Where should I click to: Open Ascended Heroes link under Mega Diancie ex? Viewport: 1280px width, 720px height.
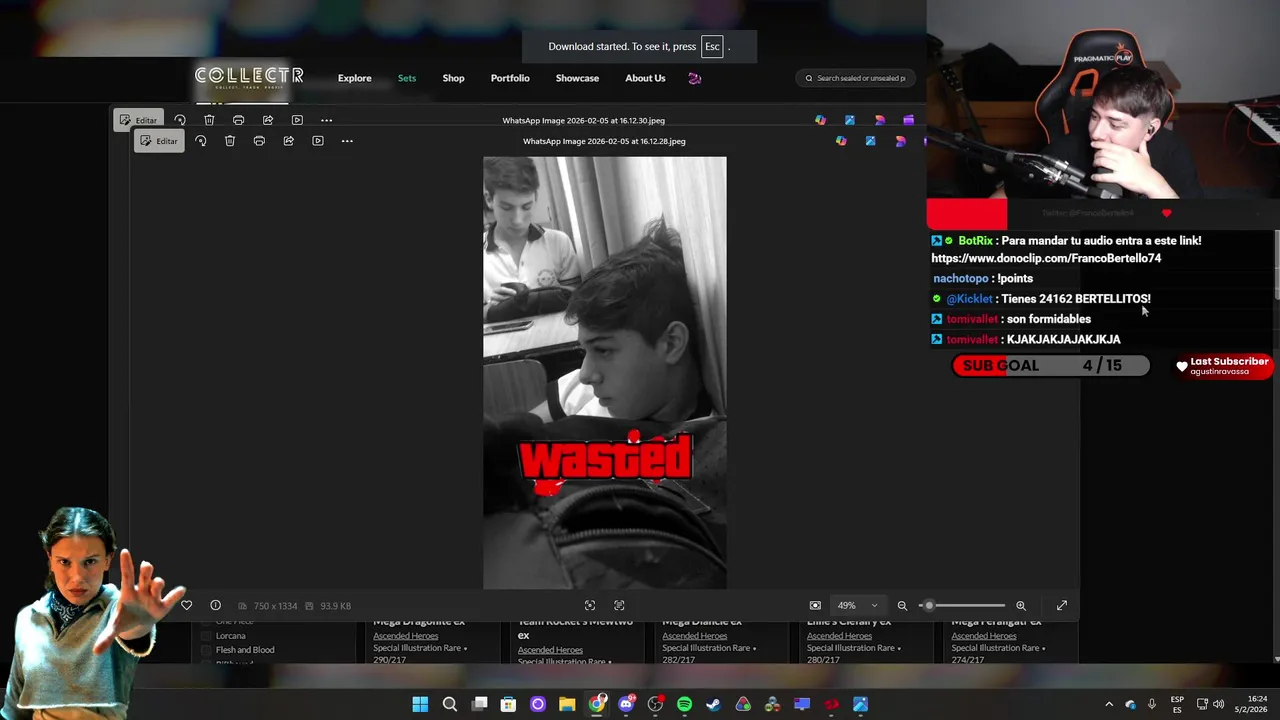694,636
